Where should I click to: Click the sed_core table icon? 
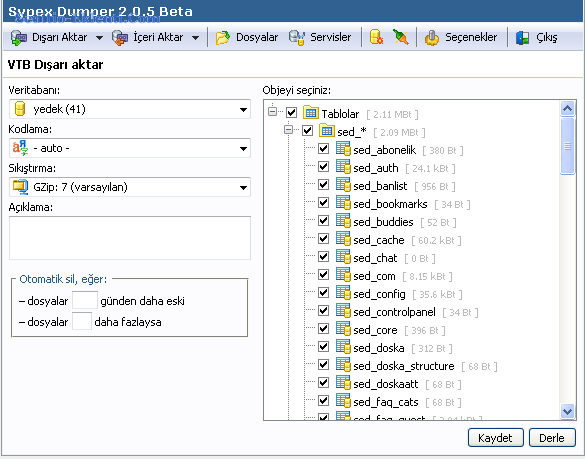(343, 329)
